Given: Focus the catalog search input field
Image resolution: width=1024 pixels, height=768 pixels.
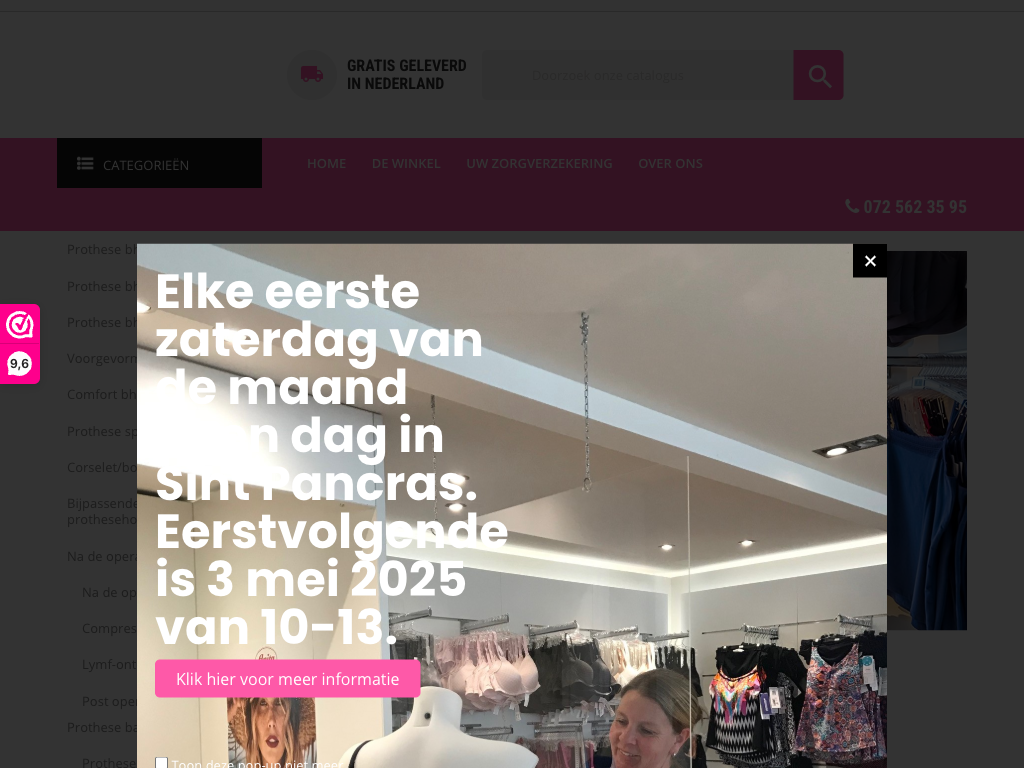Looking at the screenshot, I should pyautogui.click(x=638, y=75).
